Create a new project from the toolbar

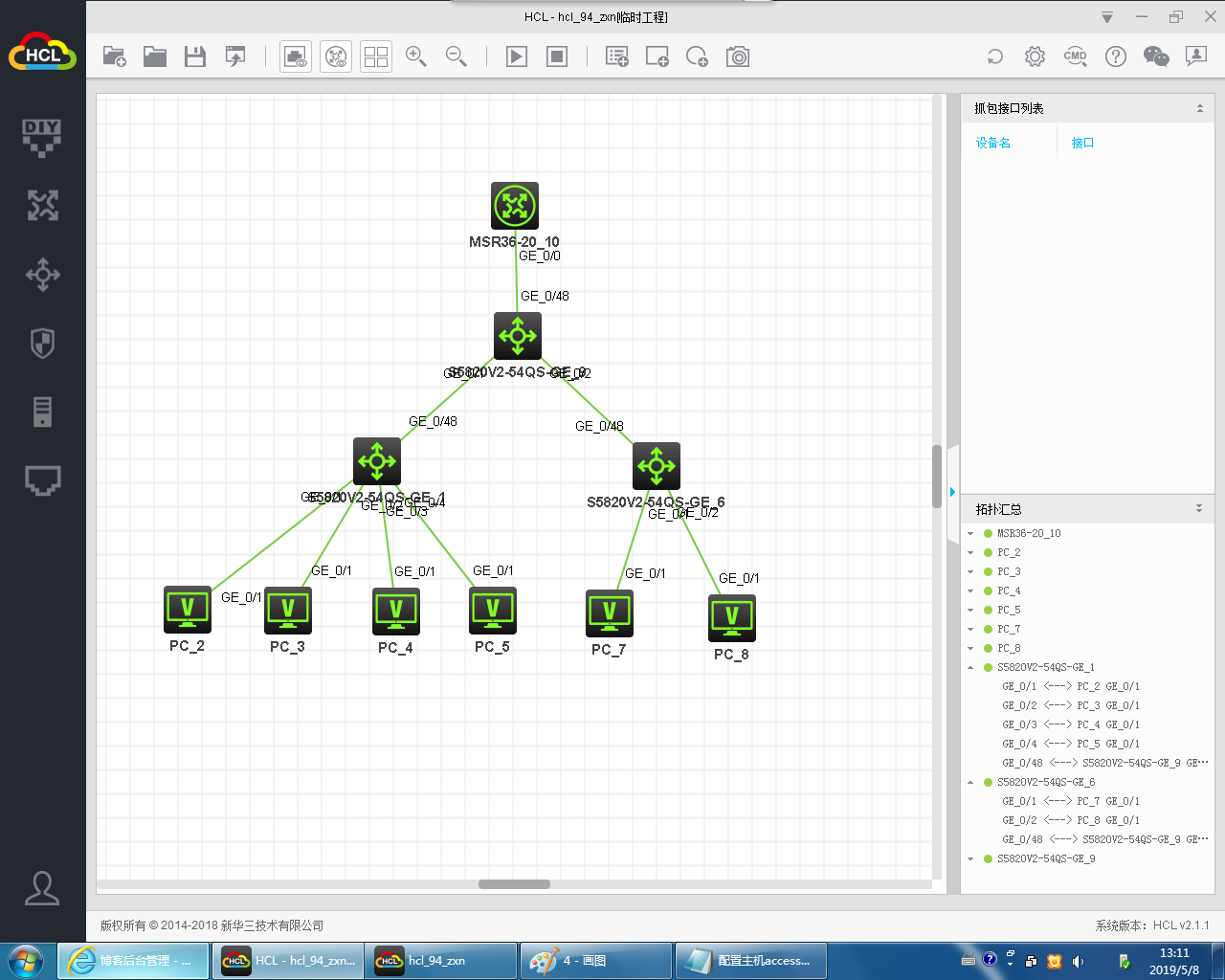pyautogui.click(x=115, y=57)
